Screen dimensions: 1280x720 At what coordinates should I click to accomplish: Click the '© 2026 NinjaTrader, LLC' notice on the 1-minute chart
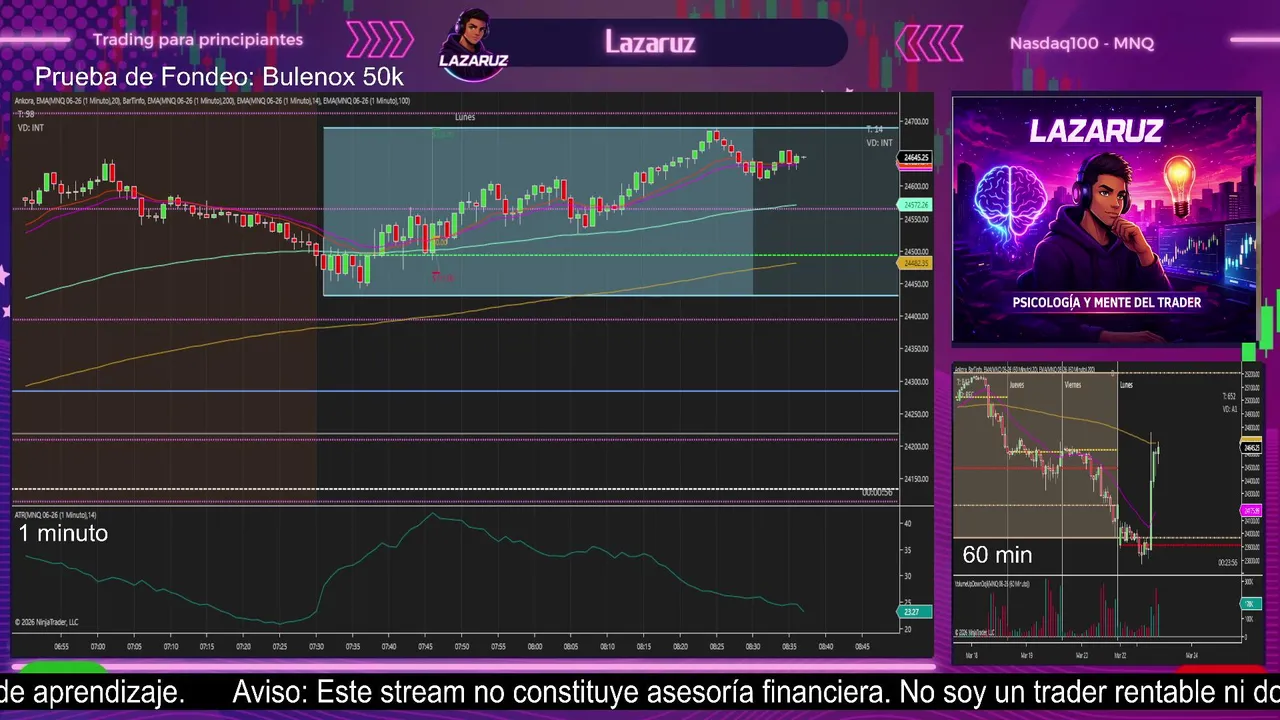(x=47, y=622)
